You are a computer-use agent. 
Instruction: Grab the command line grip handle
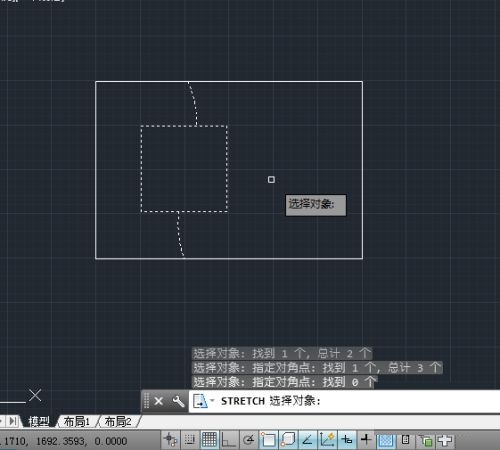coord(146,401)
